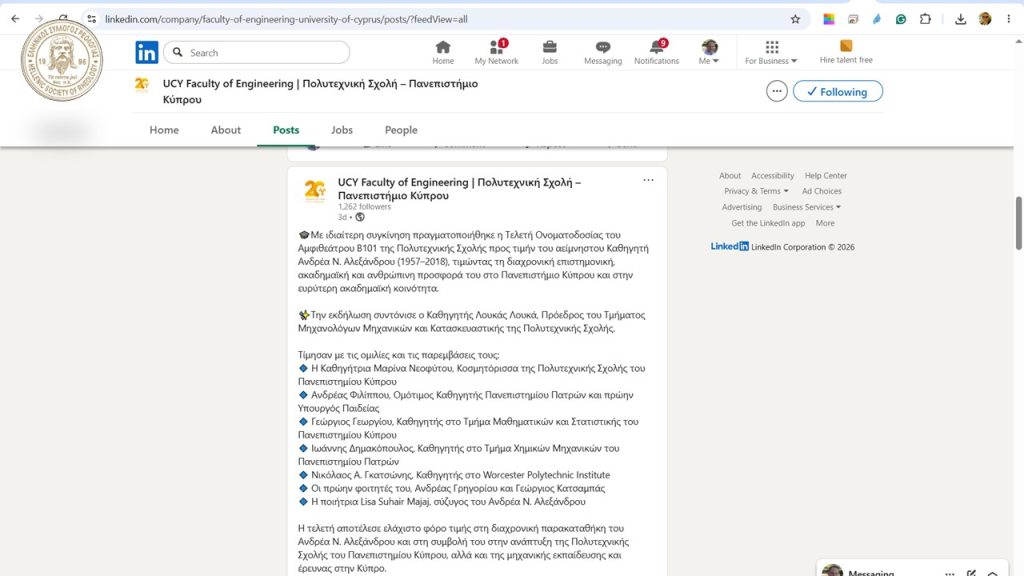This screenshot has width=1024, height=576.
Task: Click the Grammarly extension icon
Action: click(x=901, y=19)
